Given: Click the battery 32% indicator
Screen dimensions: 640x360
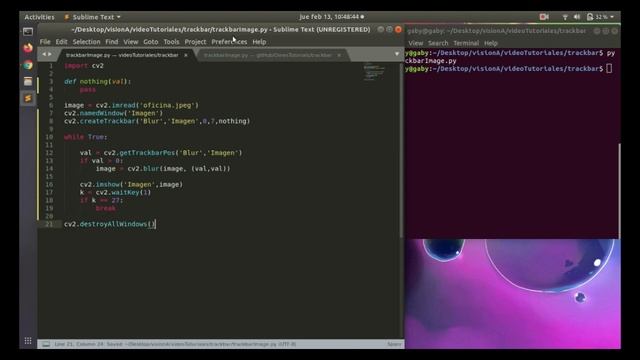Looking at the screenshot, I should pyautogui.click(x=598, y=17).
